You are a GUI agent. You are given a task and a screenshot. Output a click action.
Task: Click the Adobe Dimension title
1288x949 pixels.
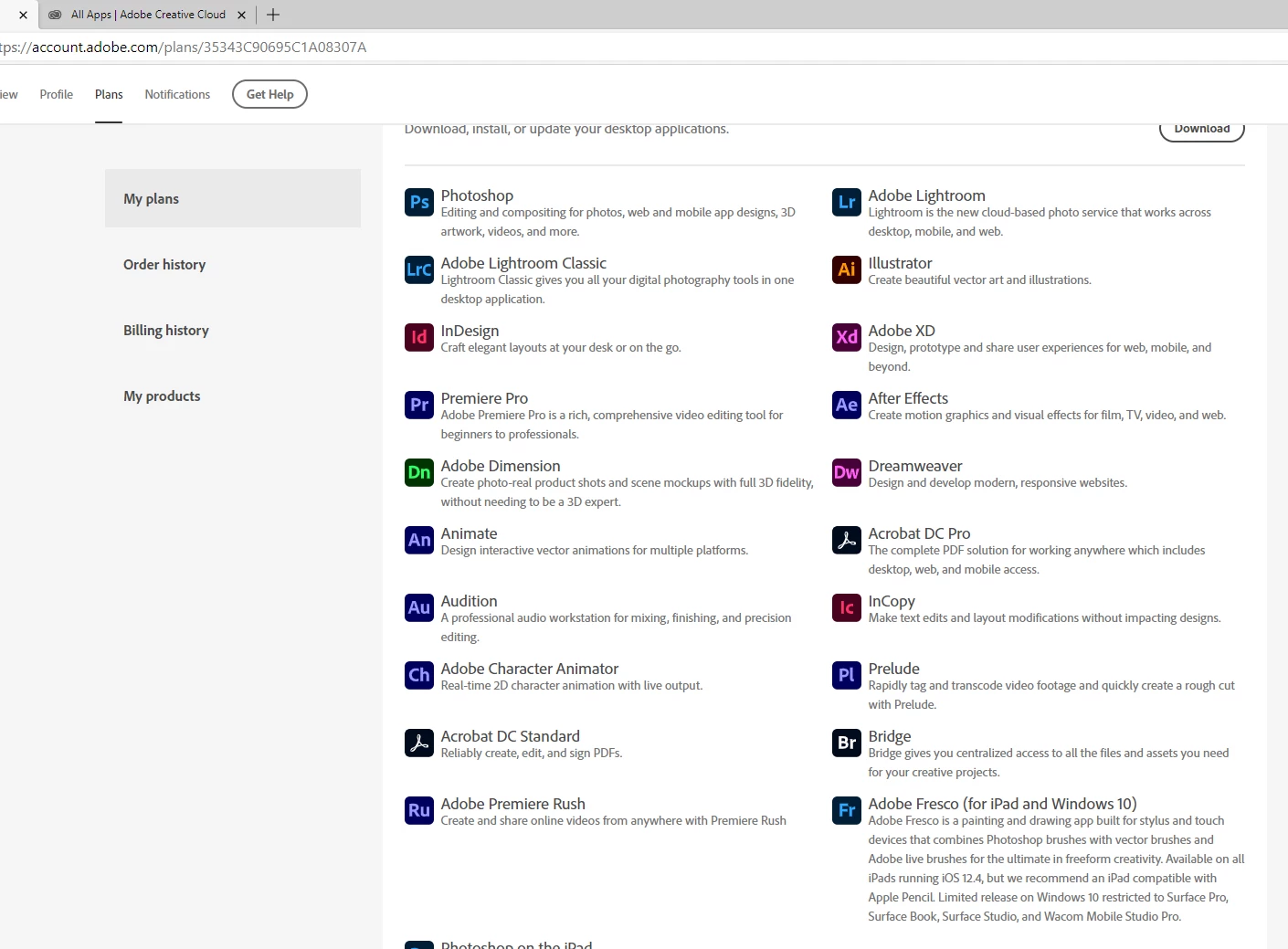(x=501, y=466)
